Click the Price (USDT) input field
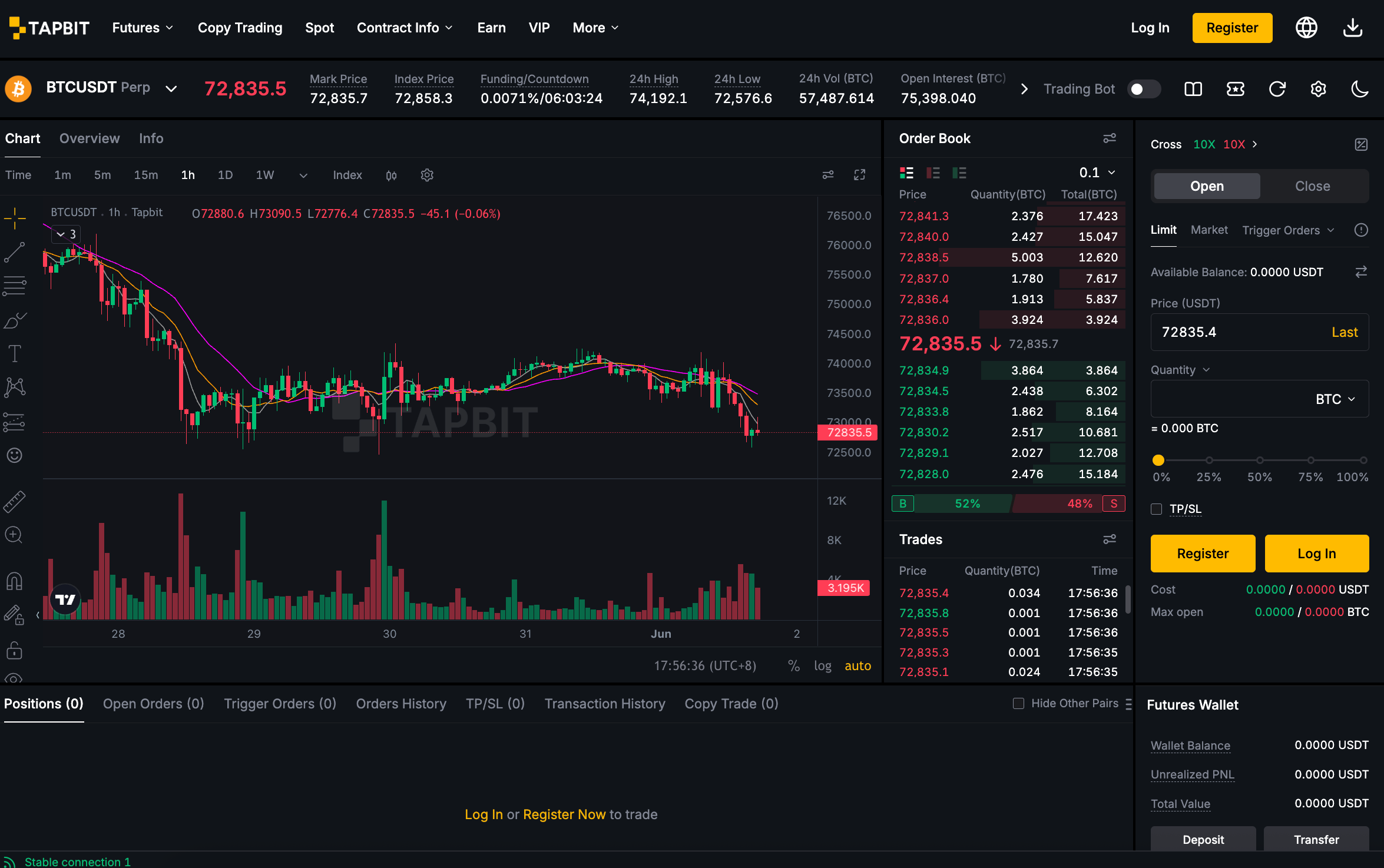The height and width of the screenshot is (868, 1384). click(x=1260, y=332)
